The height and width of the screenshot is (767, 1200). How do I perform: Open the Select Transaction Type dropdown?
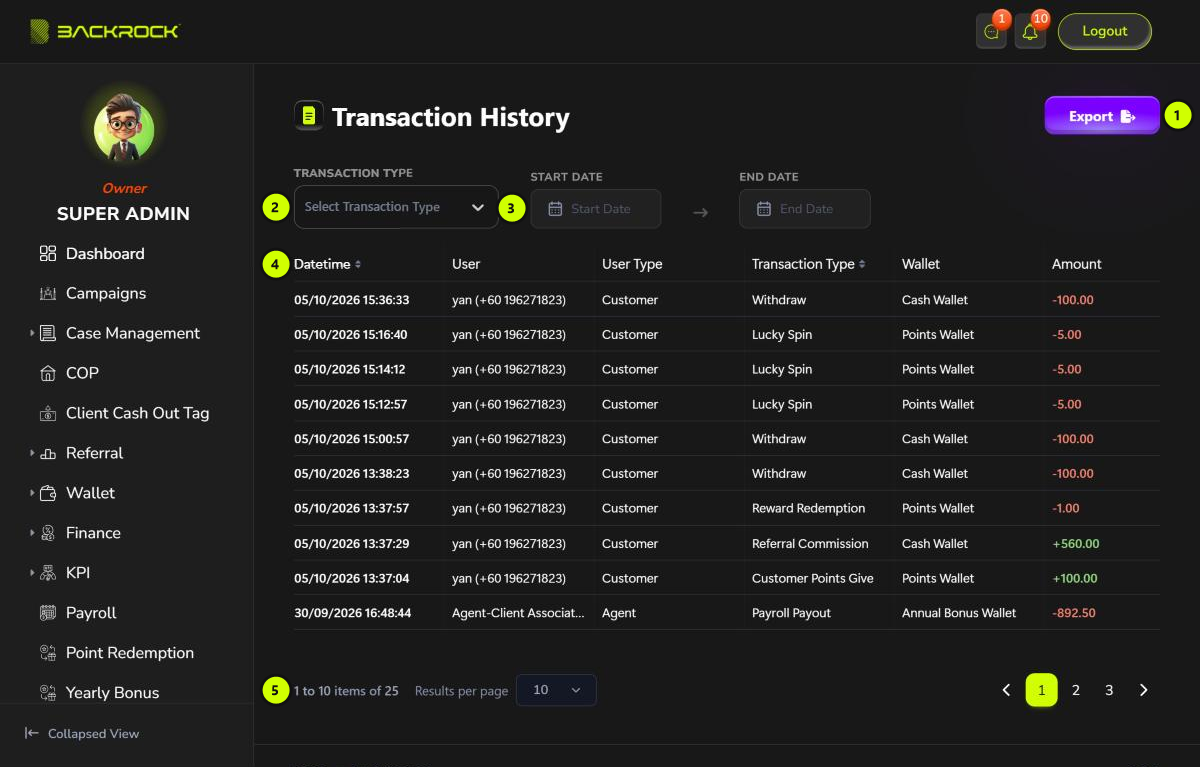point(396,207)
